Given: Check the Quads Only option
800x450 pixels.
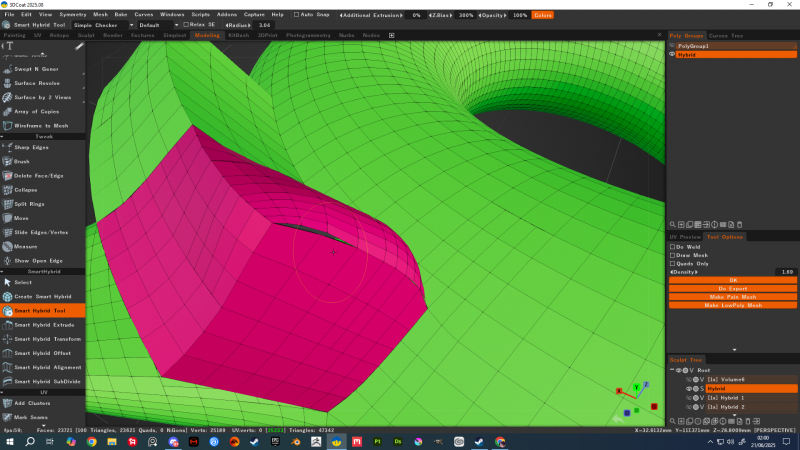Looking at the screenshot, I should 672,264.
